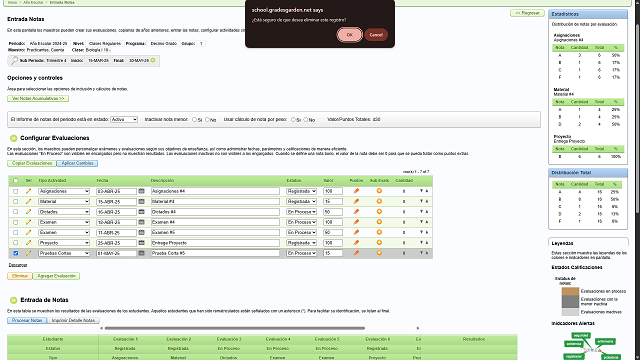Click edit pencil on Entrega Proyecto row

(x=28, y=243)
